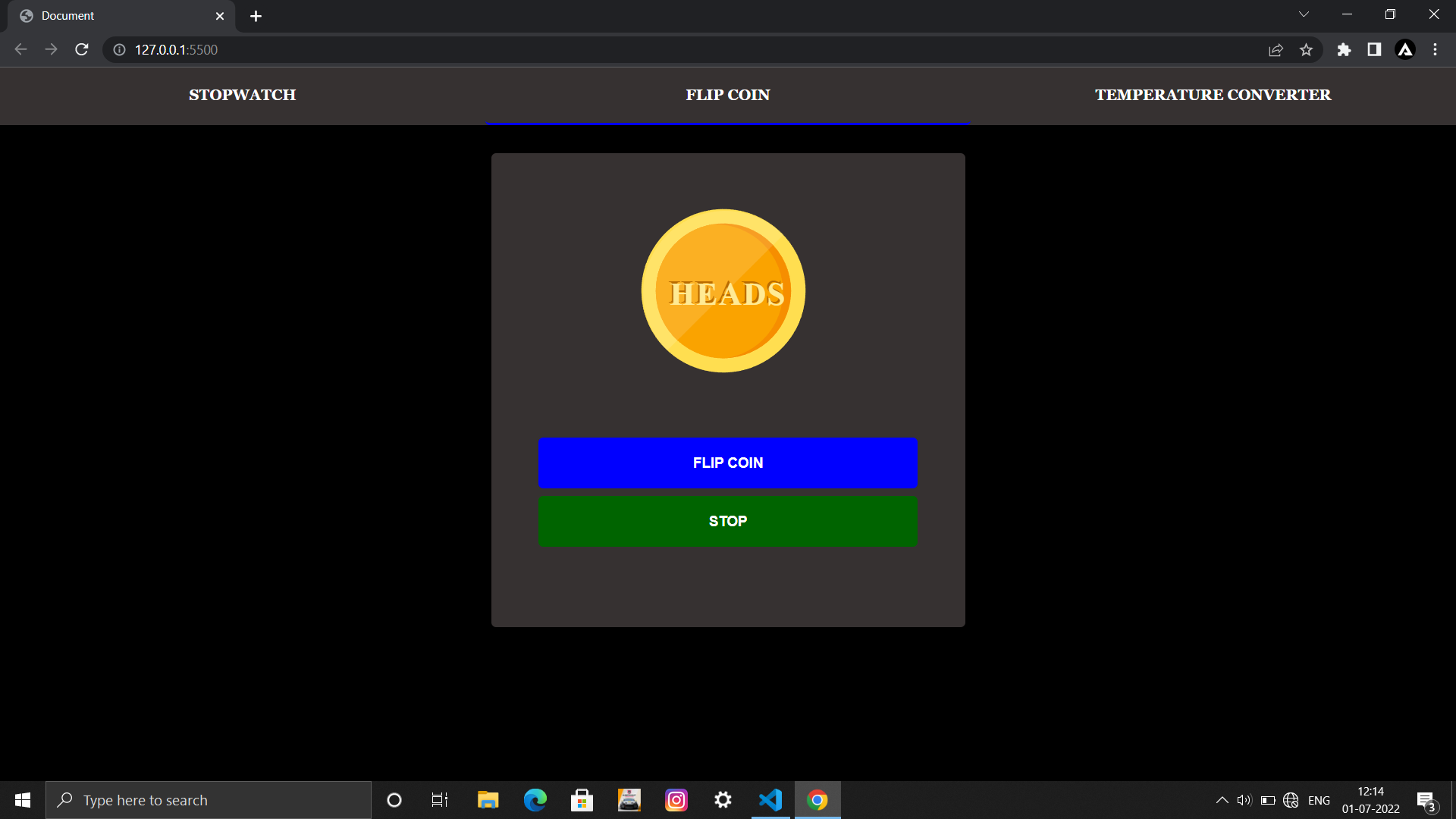Open the clock showing 12:14

(1371, 800)
